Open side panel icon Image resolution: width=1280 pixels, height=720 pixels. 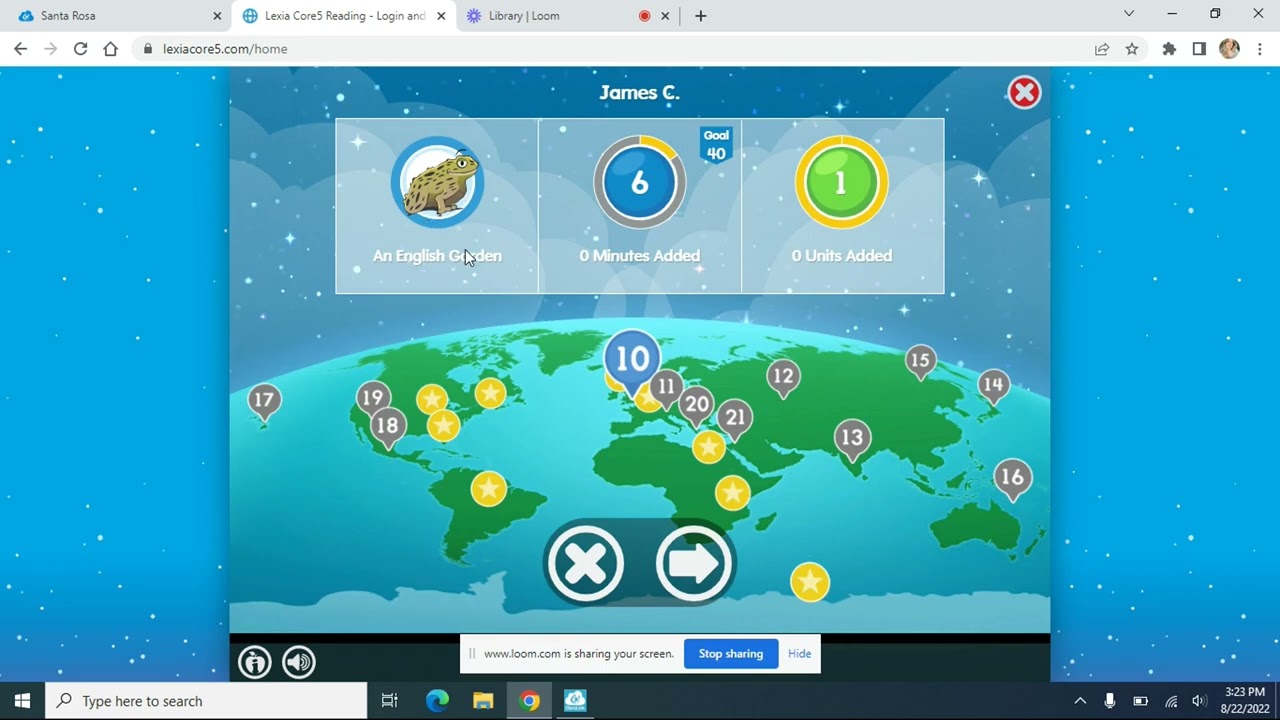(1199, 49)
